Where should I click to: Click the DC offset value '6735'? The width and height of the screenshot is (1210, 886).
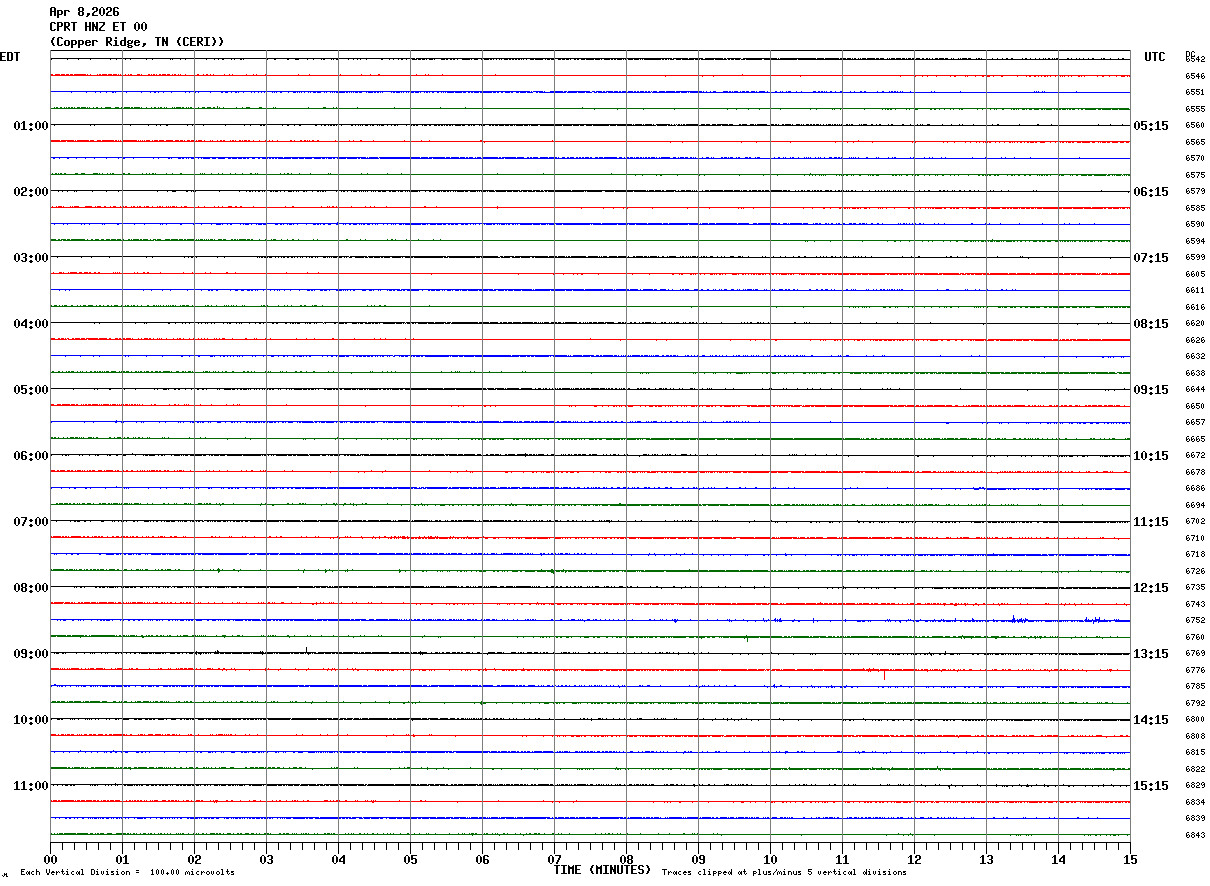point(1195,588)
